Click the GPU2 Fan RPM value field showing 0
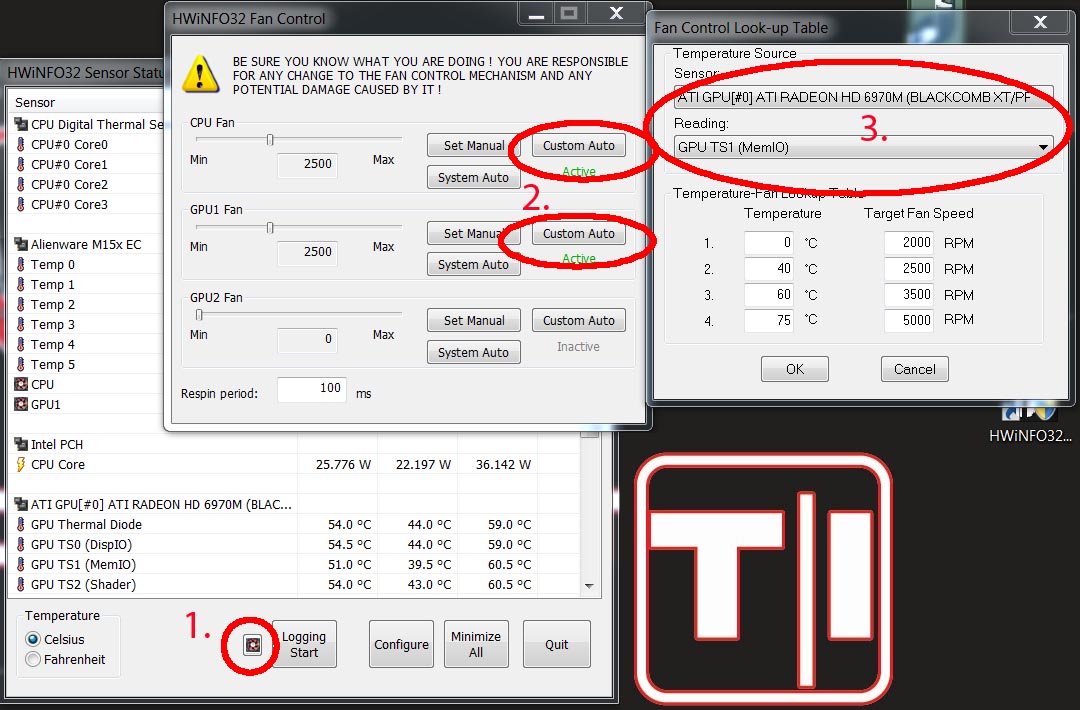 click(x=307, y=339)
